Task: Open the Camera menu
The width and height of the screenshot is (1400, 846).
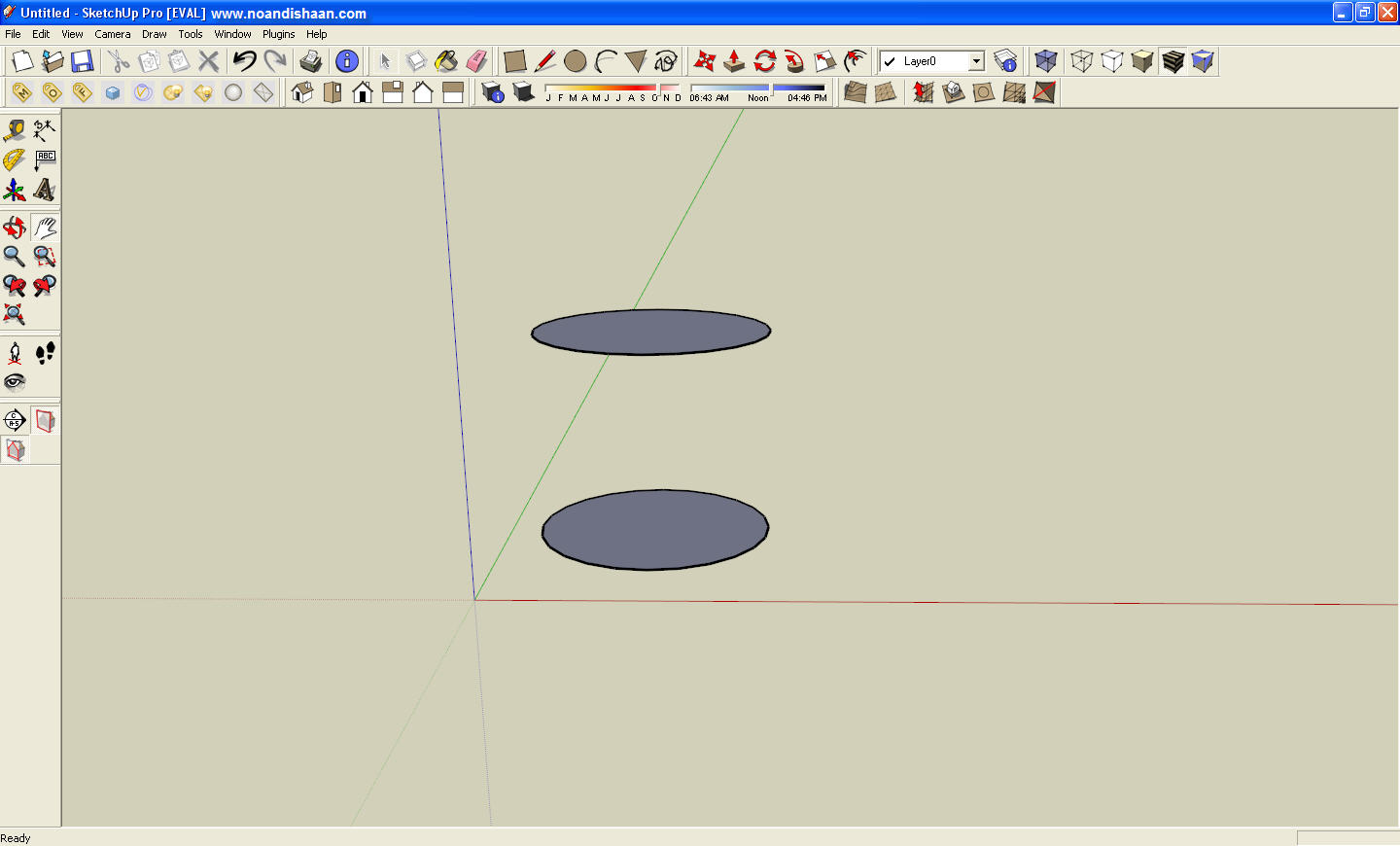Action: point(113,34)
